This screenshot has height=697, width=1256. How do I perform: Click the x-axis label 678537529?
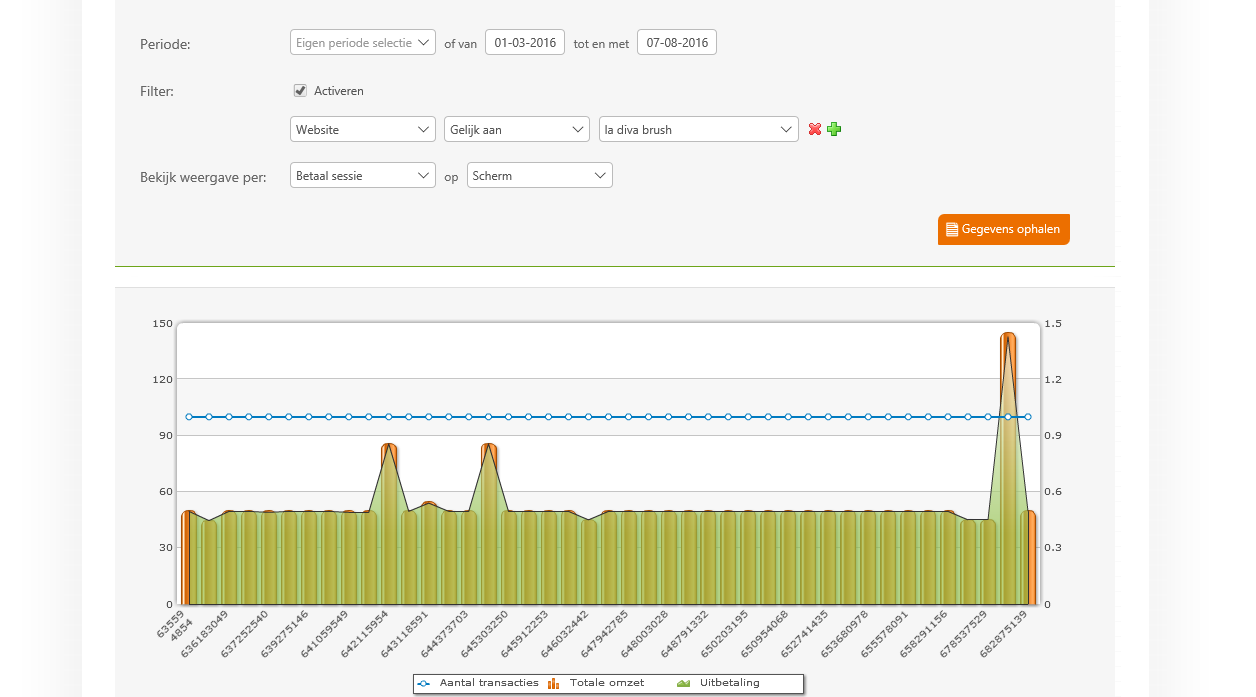click(966, 633)
